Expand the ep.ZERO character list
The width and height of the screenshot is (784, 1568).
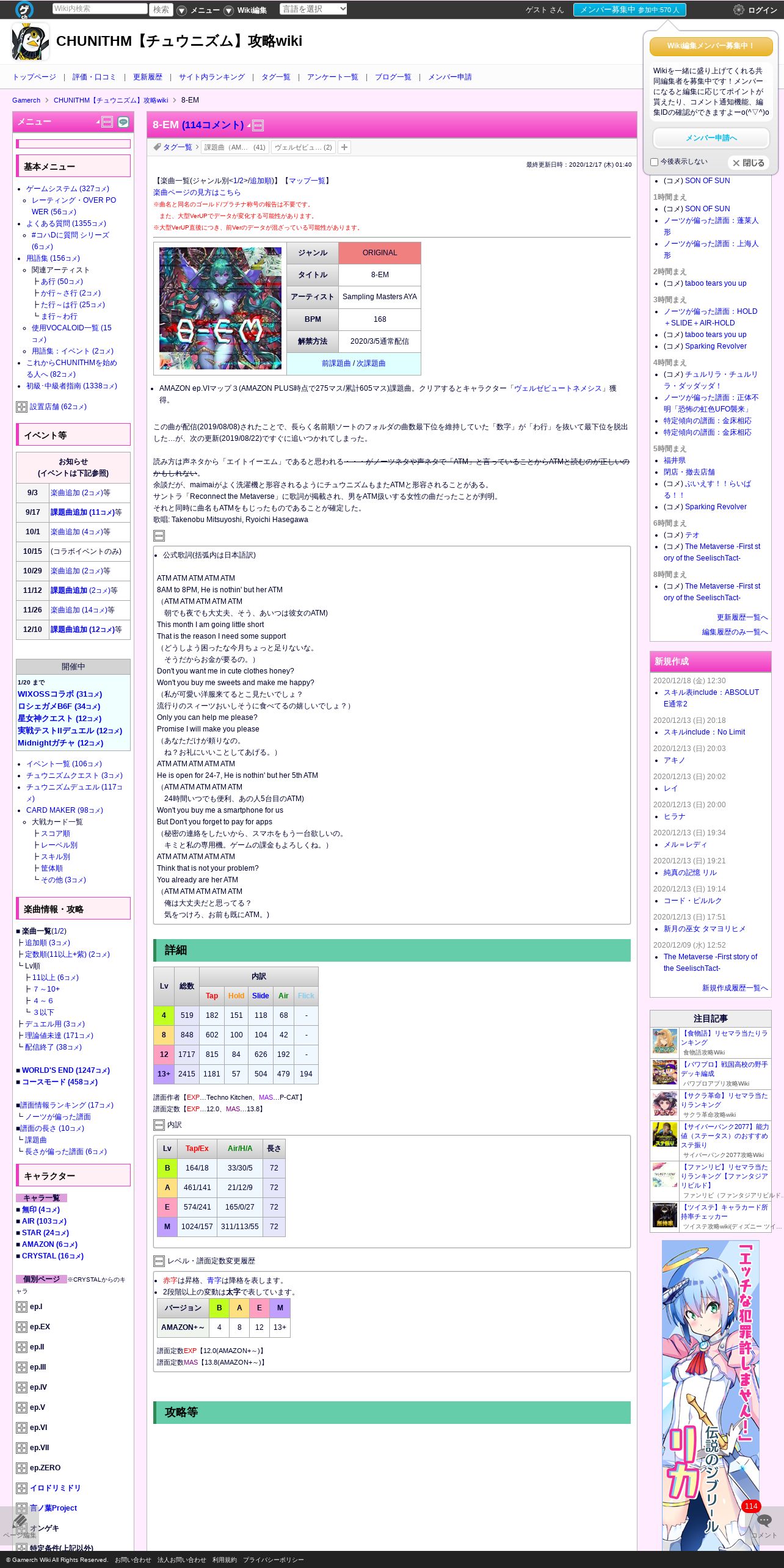coord(21,1468)
